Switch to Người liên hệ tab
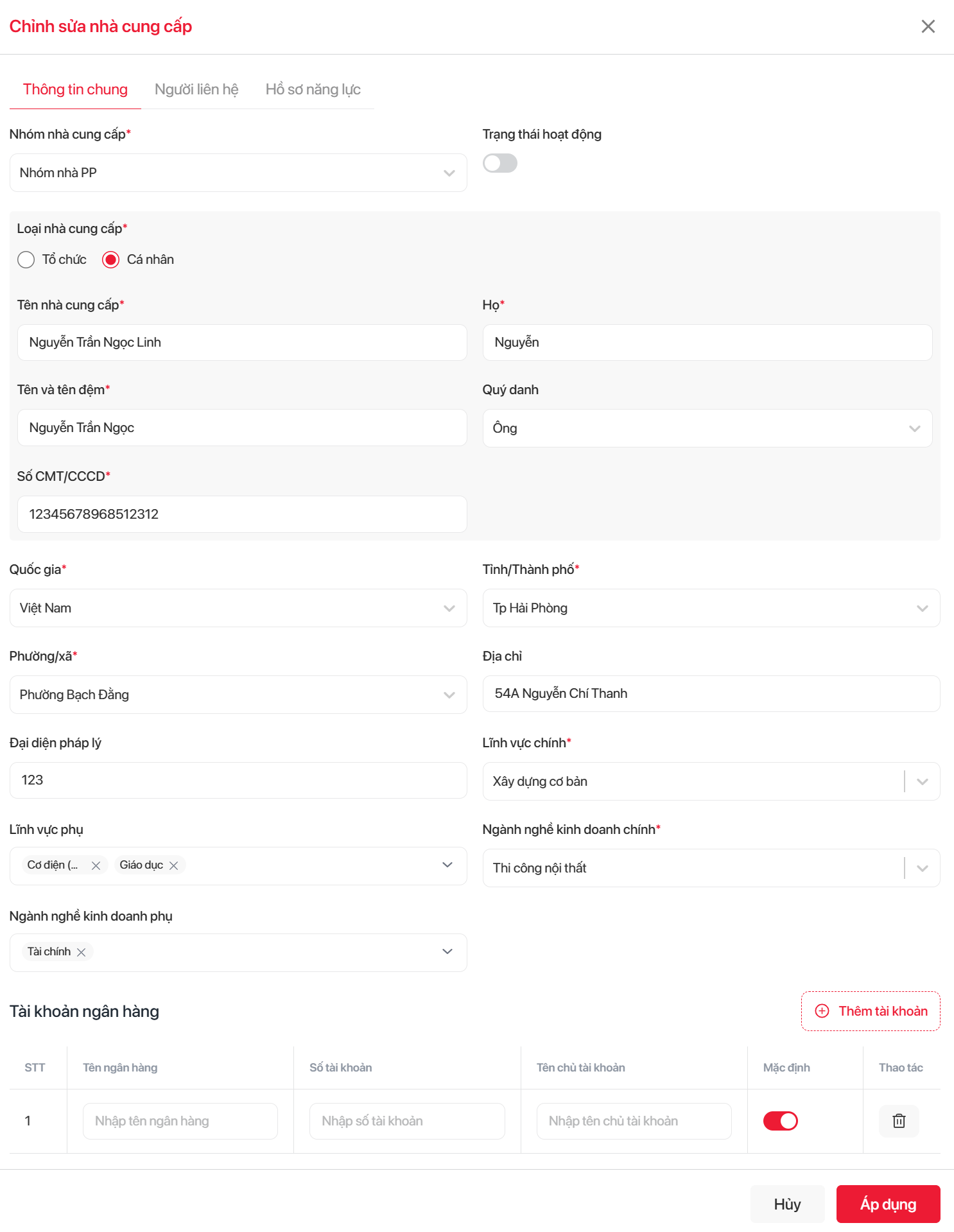The image size is (954, 1232). pos(196,89)
